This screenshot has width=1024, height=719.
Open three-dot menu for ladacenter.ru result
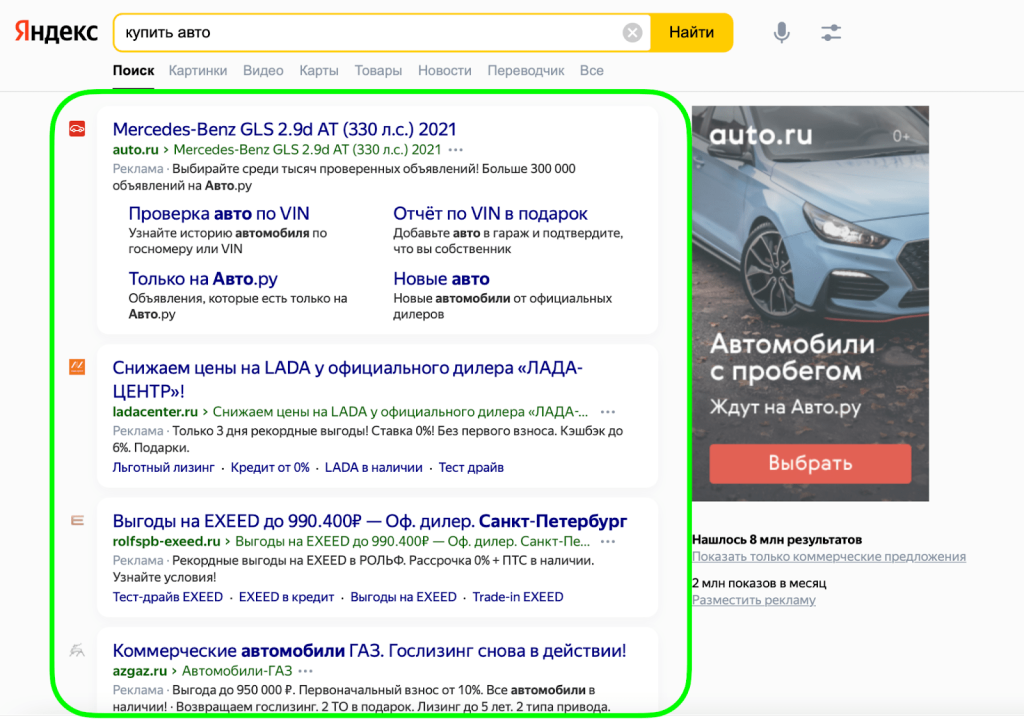tap(608, 412)
